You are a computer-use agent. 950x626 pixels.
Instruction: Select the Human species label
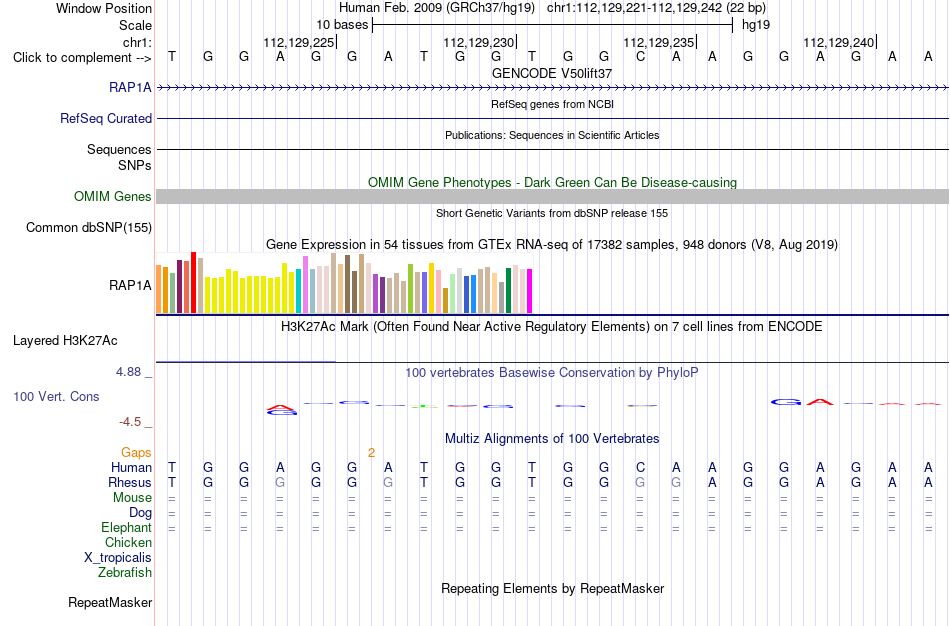coord(131,467)
